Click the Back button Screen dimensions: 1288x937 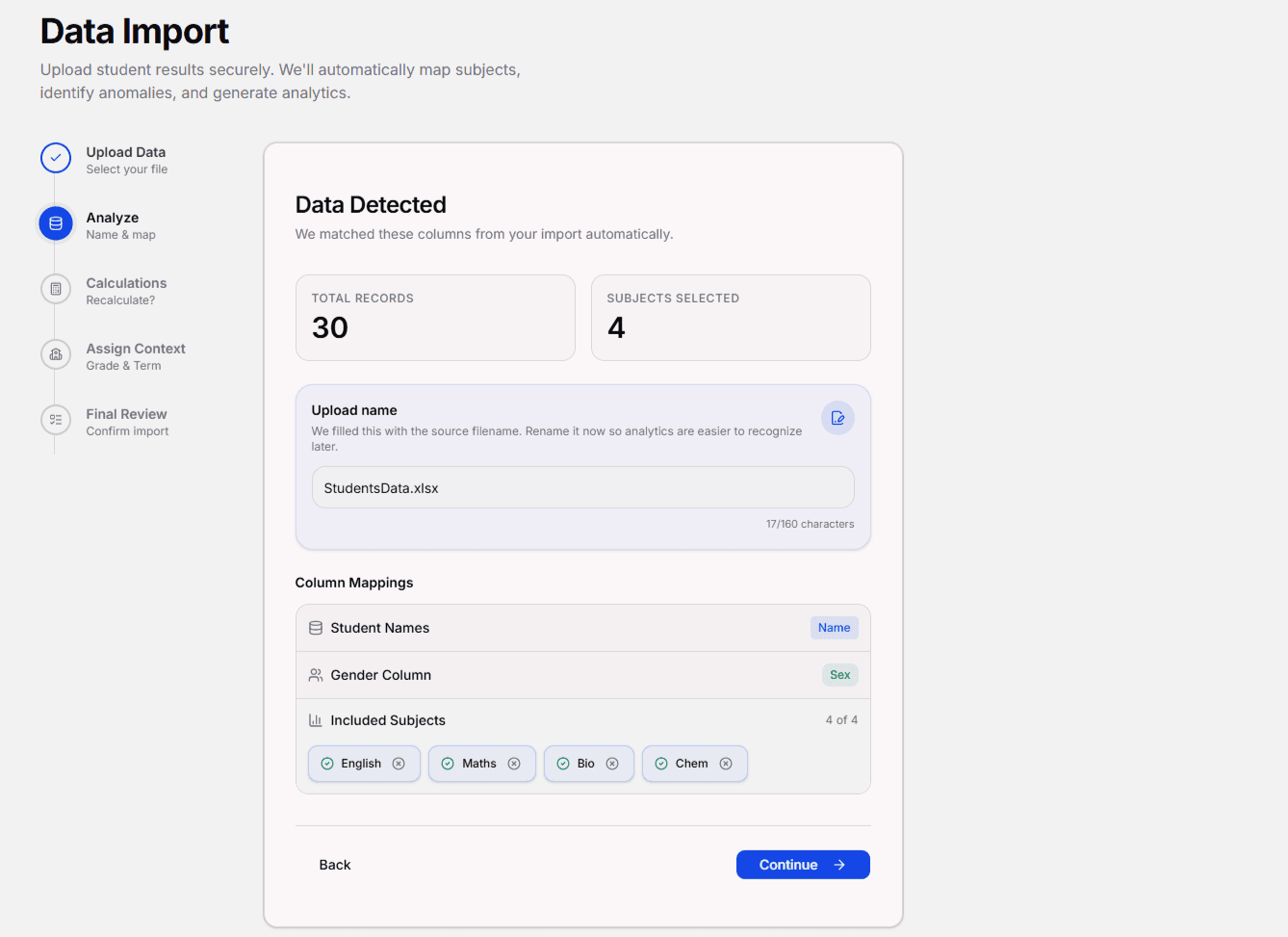point(335,865)
